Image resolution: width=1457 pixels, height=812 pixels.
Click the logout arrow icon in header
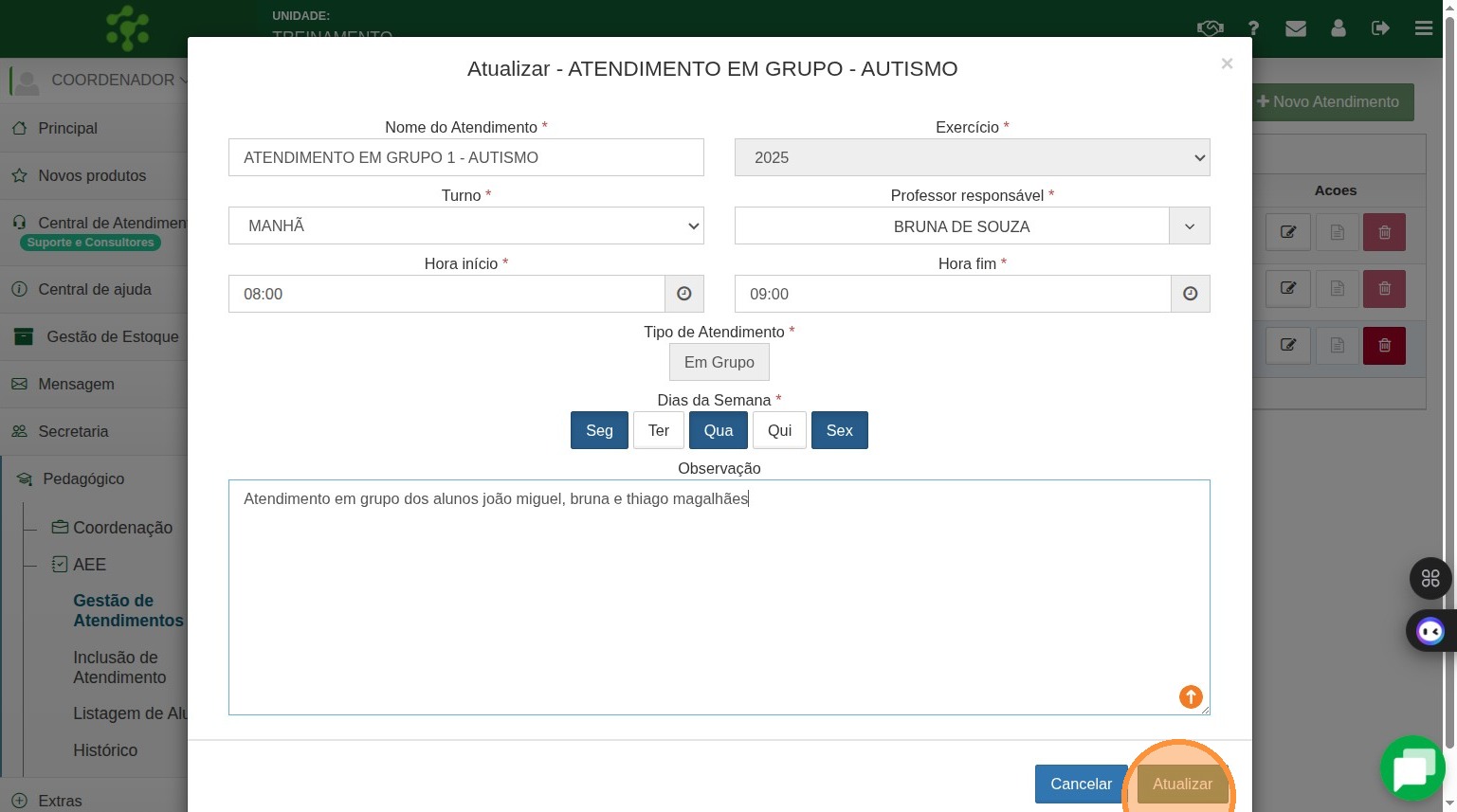click(x=1380, y=28)
